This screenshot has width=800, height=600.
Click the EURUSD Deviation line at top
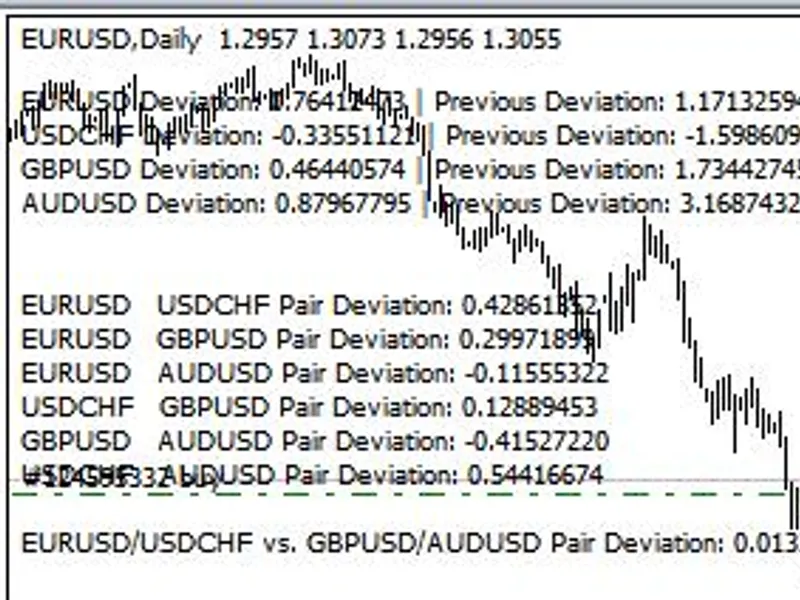[x=214, y=102]
